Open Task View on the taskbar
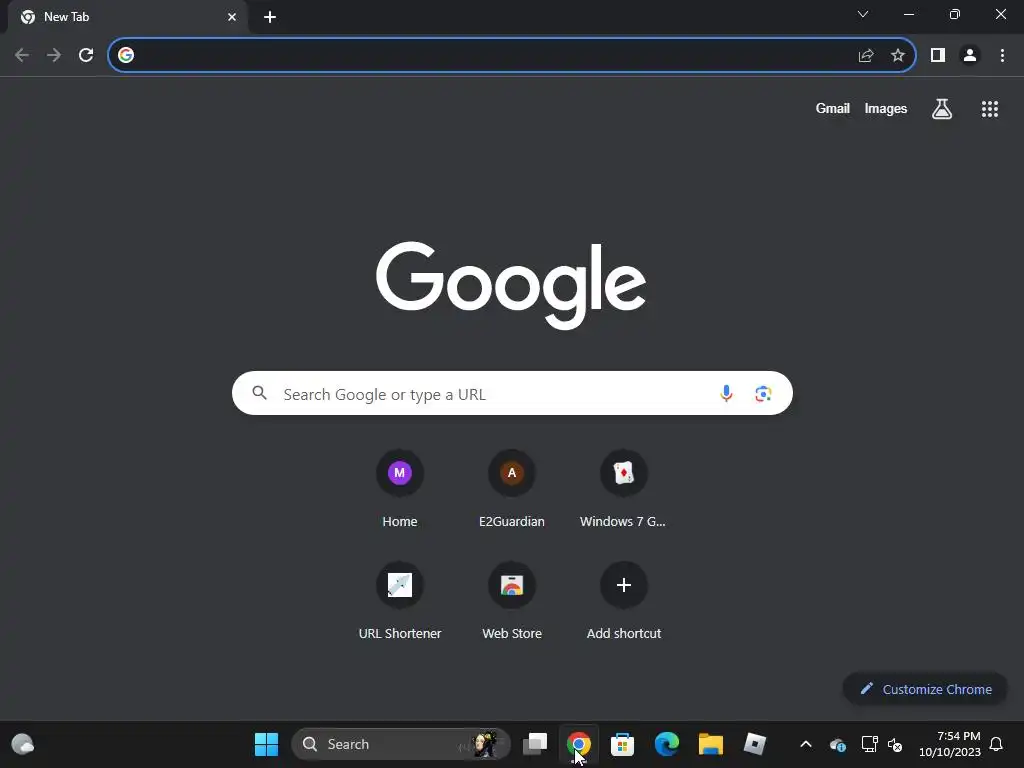This screenshot has width=1024, height=768. 535,744
